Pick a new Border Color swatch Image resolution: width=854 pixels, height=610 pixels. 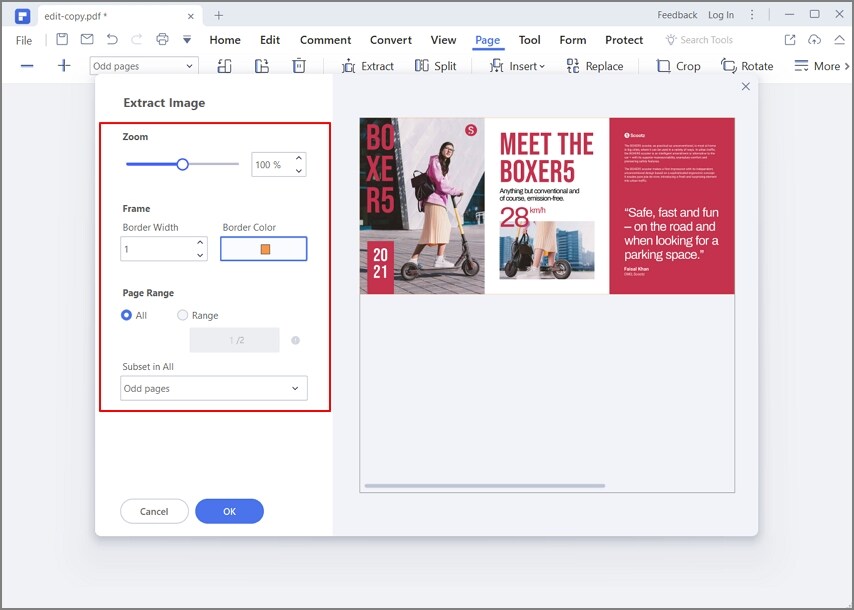click(264, 248)
